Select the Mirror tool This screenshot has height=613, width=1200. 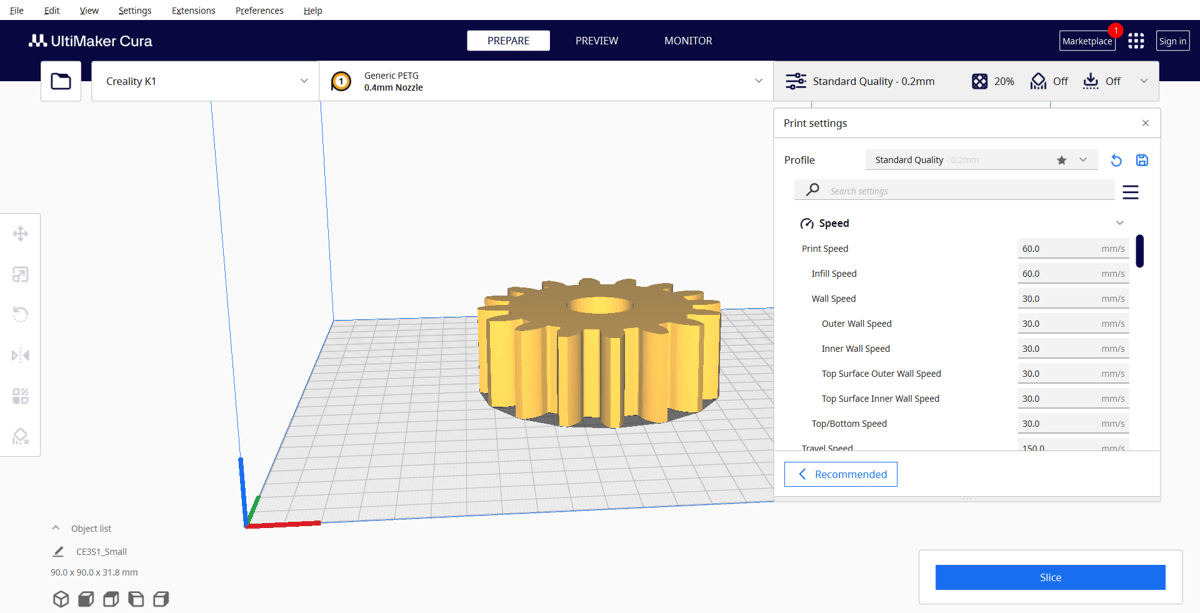20,355
